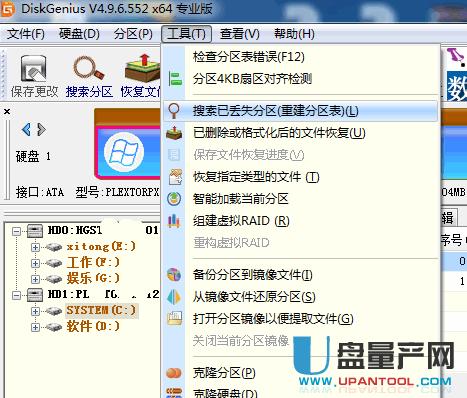Open the 硬盘(D) menu
The image size is (467, 398).
point(79,34)
